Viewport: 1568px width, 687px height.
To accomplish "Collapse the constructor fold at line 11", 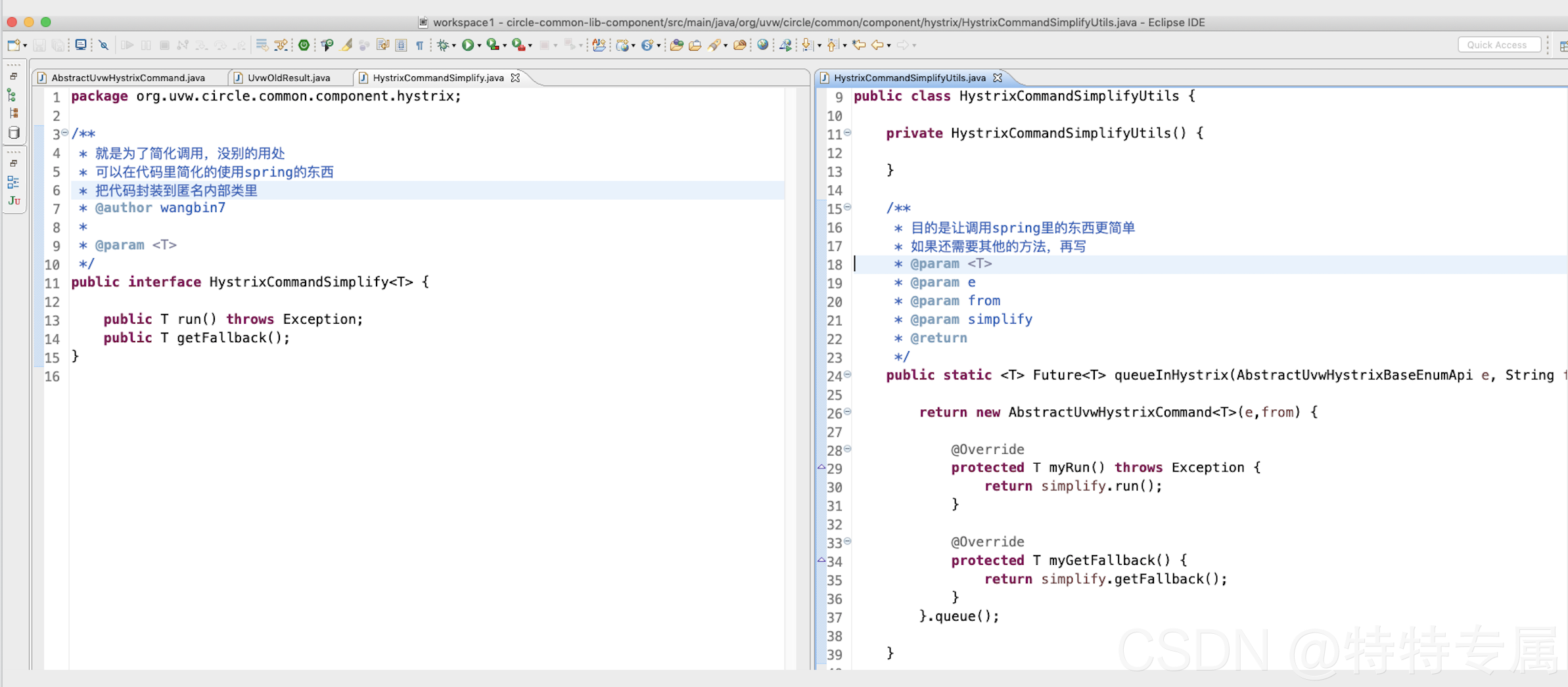I will click(x=848, y=133).
